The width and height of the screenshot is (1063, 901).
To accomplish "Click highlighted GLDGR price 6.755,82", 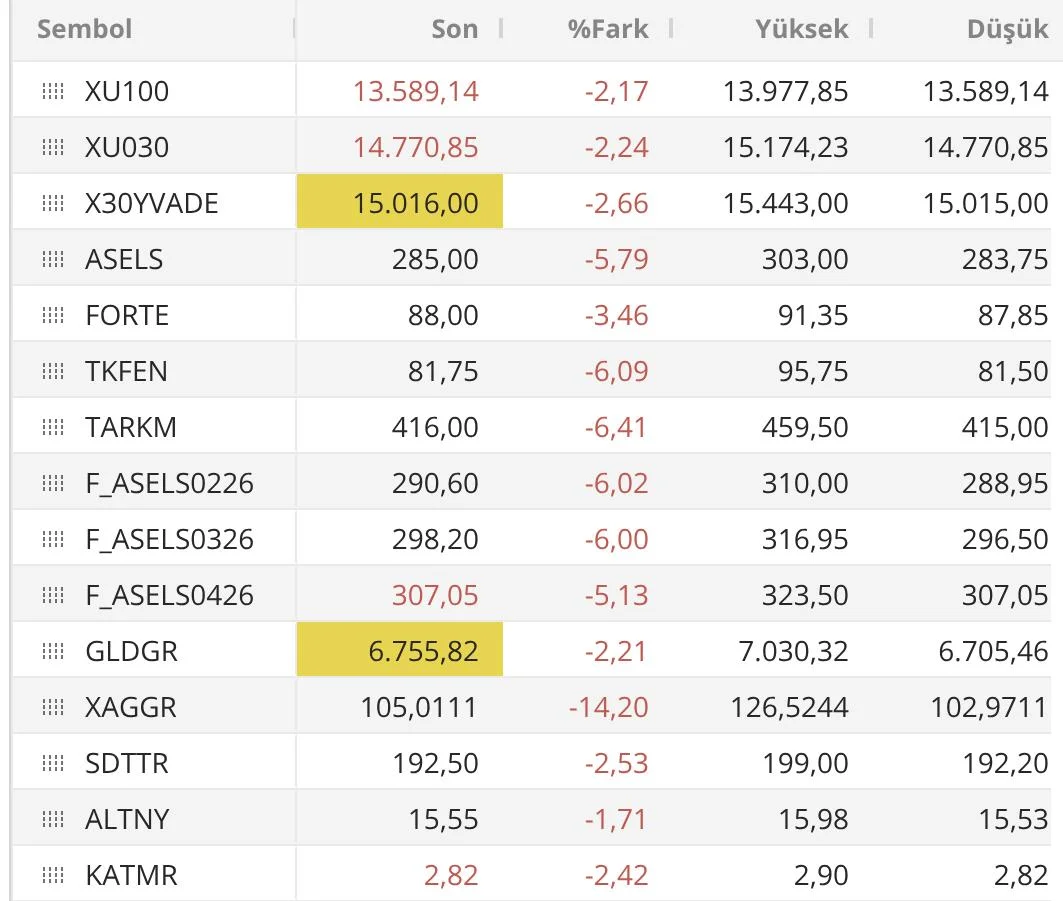I will [423, 652].
